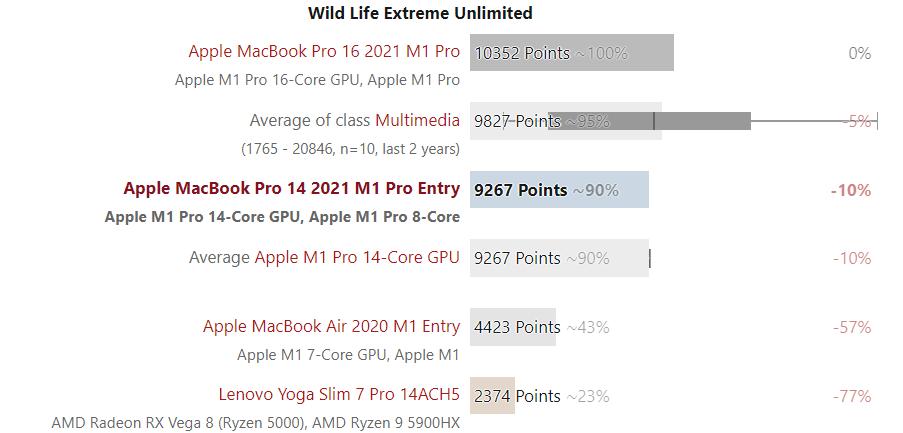The height and width of the screenshot is (433, 903).
Task: Click the 10352 Points result bar
Action: coord(571,53)
